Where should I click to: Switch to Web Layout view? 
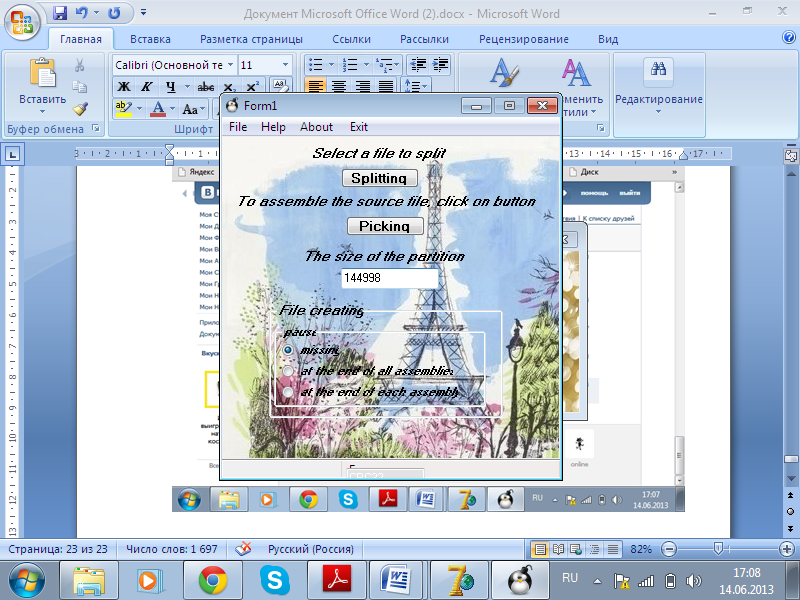(x=577, y=549)
